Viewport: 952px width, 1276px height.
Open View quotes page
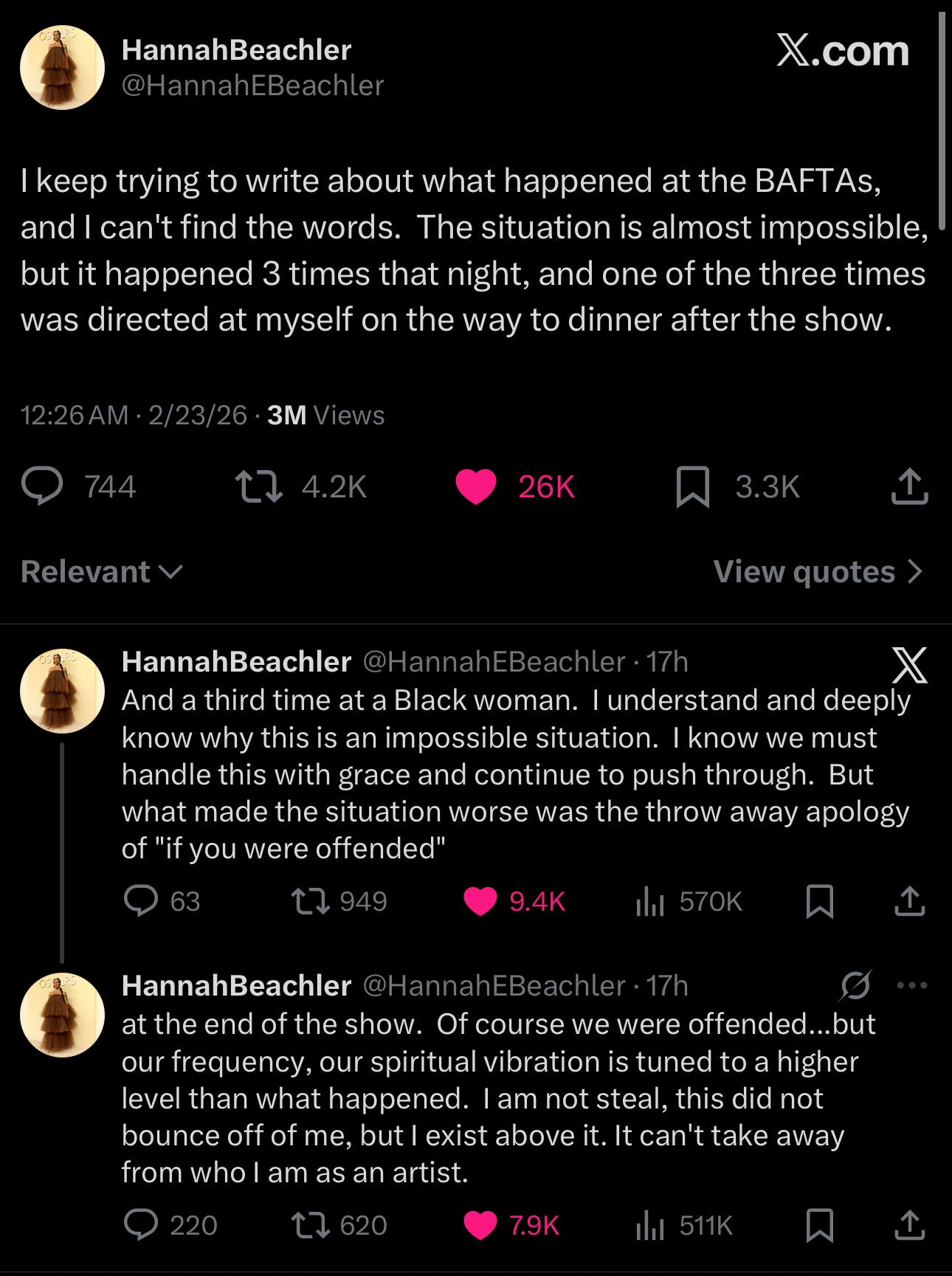(x=804, y=572)
